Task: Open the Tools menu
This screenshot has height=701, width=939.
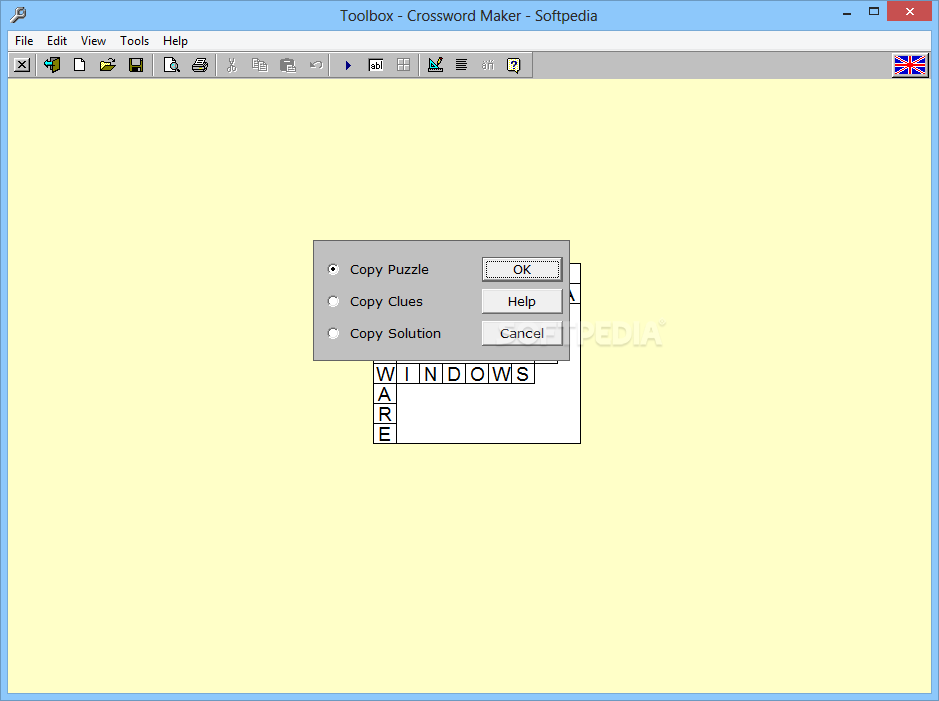Action: click(134, 41)
